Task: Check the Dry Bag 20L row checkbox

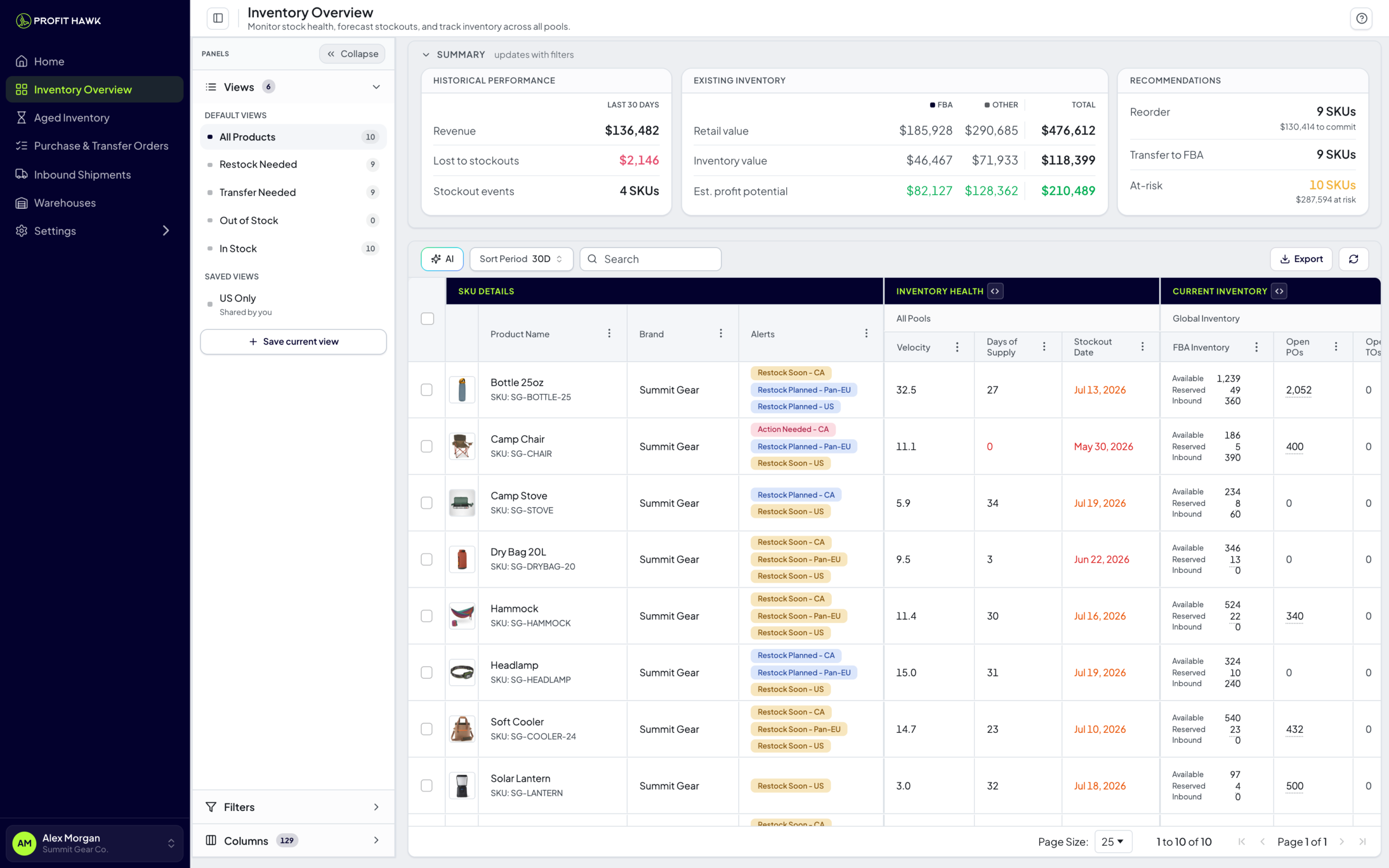Action: 426,559
